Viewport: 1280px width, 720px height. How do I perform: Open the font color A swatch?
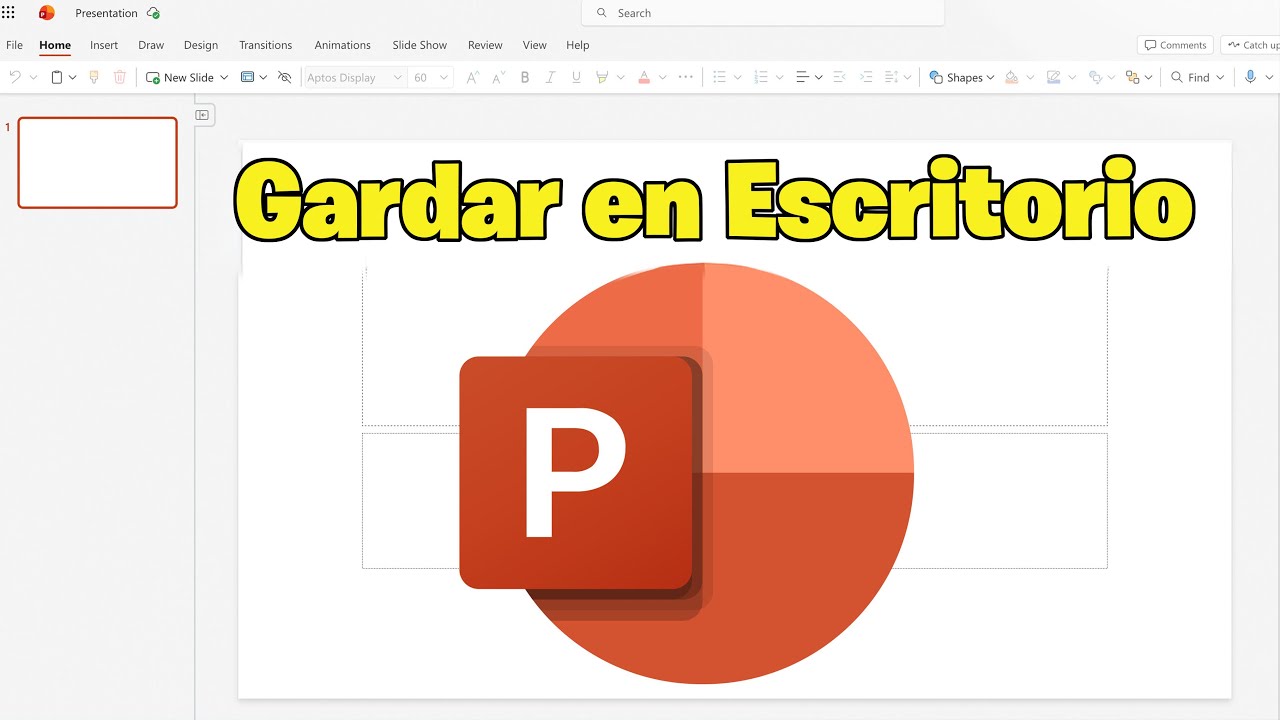(x=644, y=77)
